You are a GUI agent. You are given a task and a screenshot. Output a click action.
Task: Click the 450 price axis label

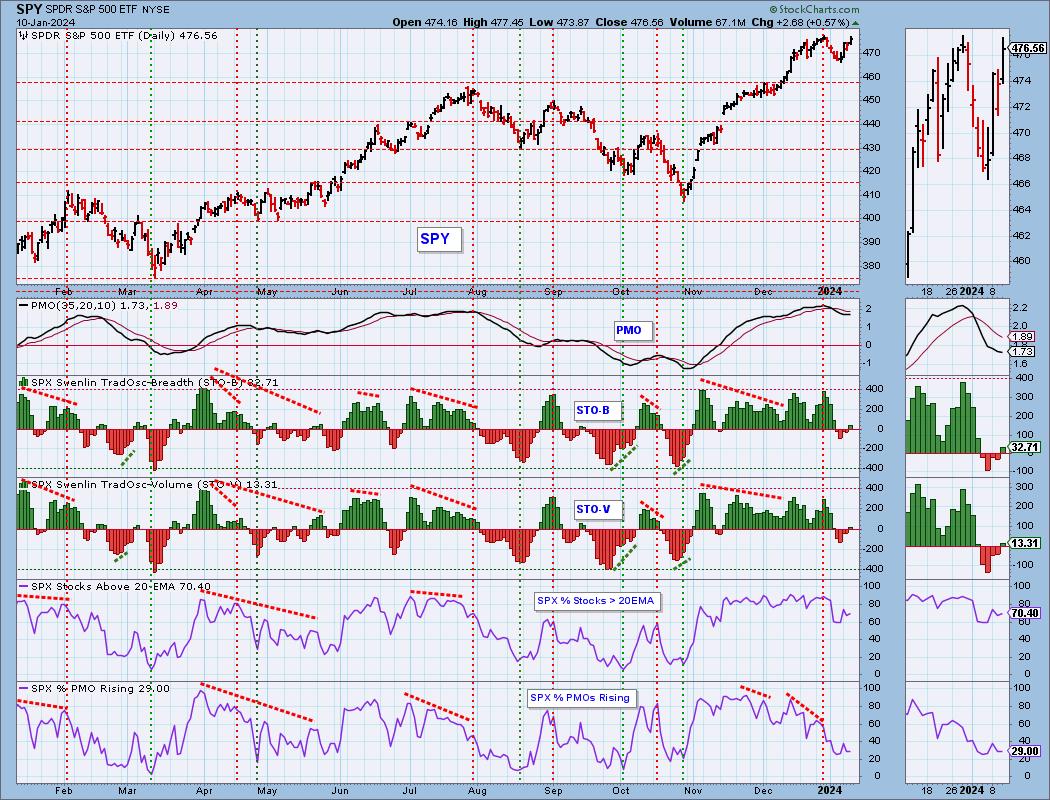[x=873, y=100]
